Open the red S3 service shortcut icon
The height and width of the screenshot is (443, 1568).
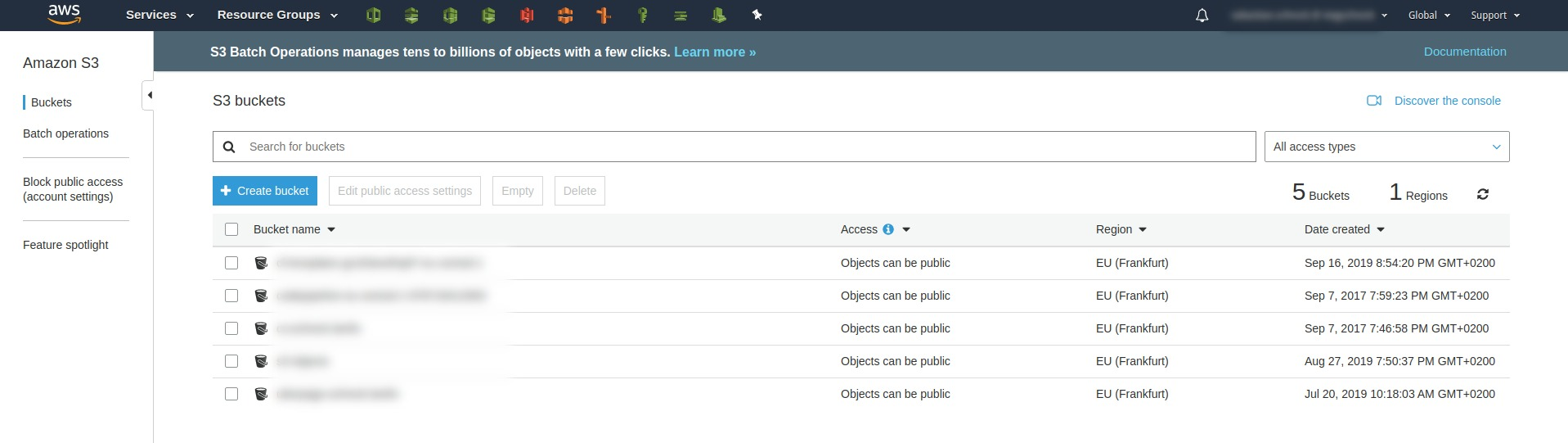(527, 15)
